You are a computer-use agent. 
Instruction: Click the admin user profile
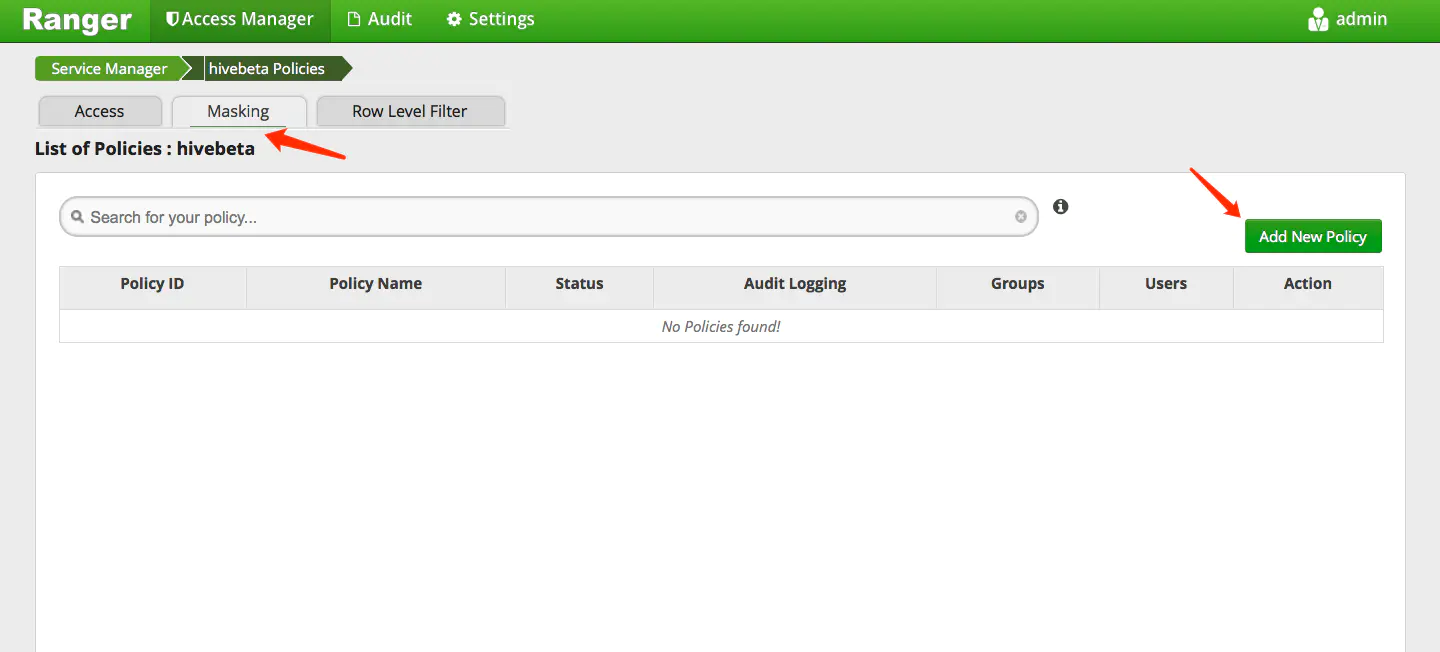[1347, 20]
